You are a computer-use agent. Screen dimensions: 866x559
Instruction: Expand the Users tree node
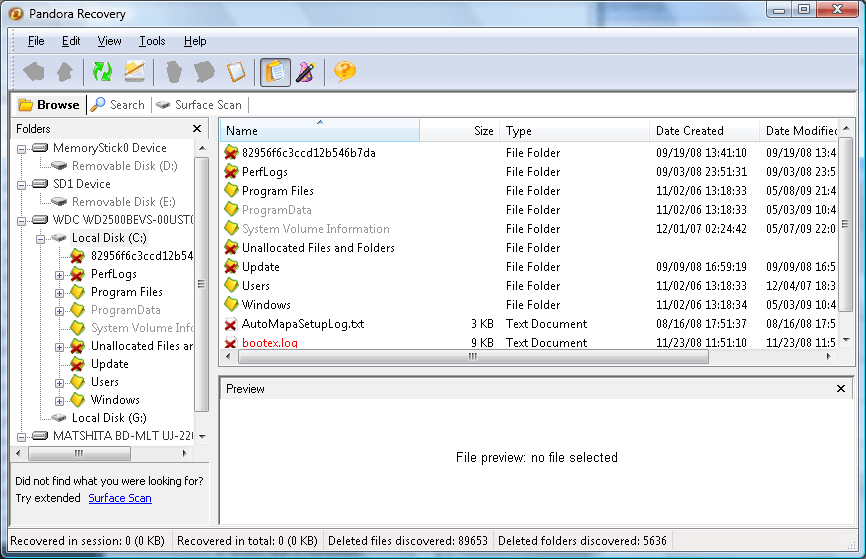(60, 383)
